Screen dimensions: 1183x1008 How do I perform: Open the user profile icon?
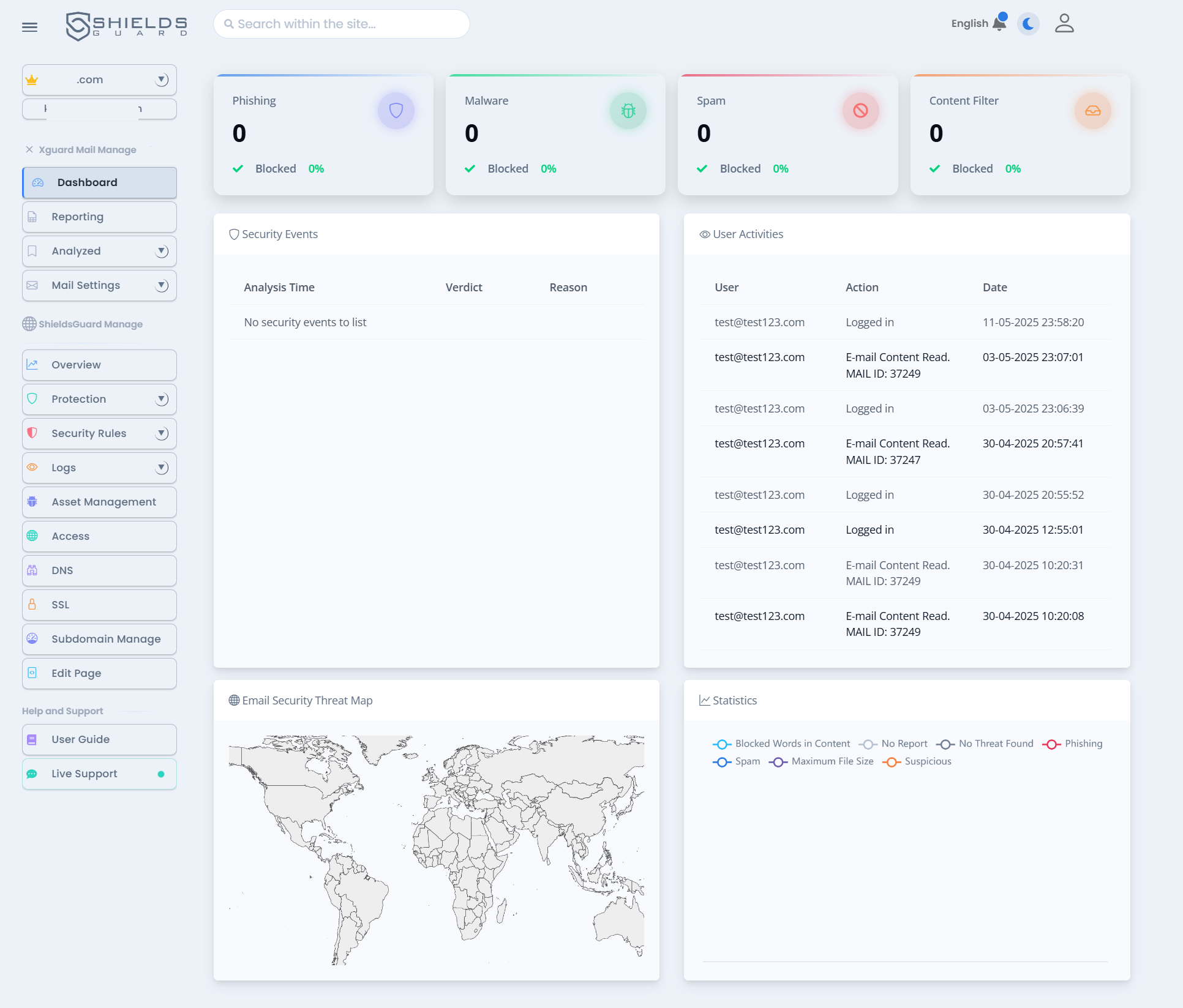click(1064, 23)
